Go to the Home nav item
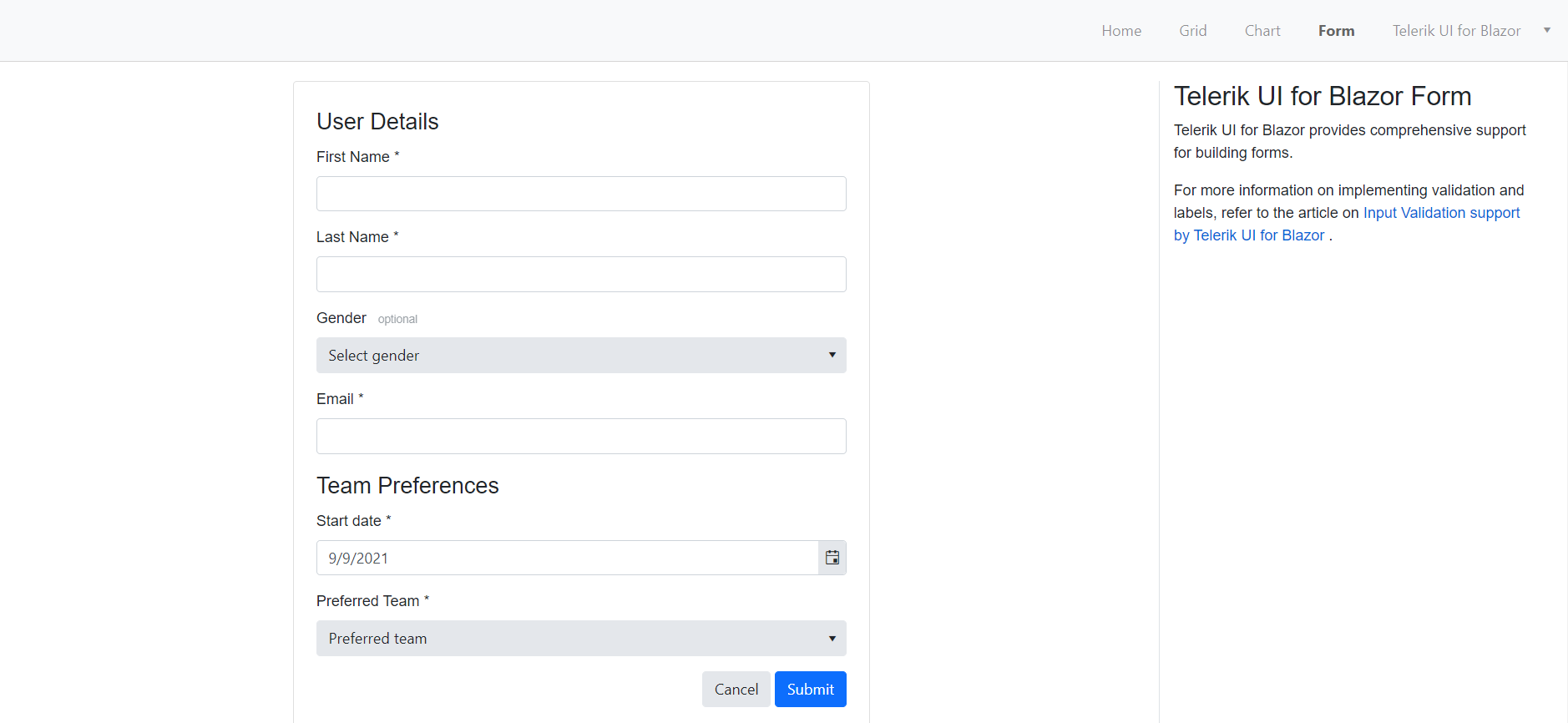Viewport: 1568px width, 723px height. pos(1121,31)
